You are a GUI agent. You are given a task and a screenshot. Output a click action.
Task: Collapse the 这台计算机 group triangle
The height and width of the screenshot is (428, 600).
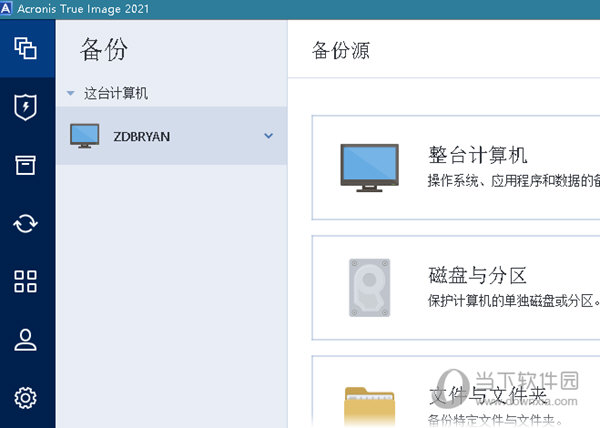[70, 94]
